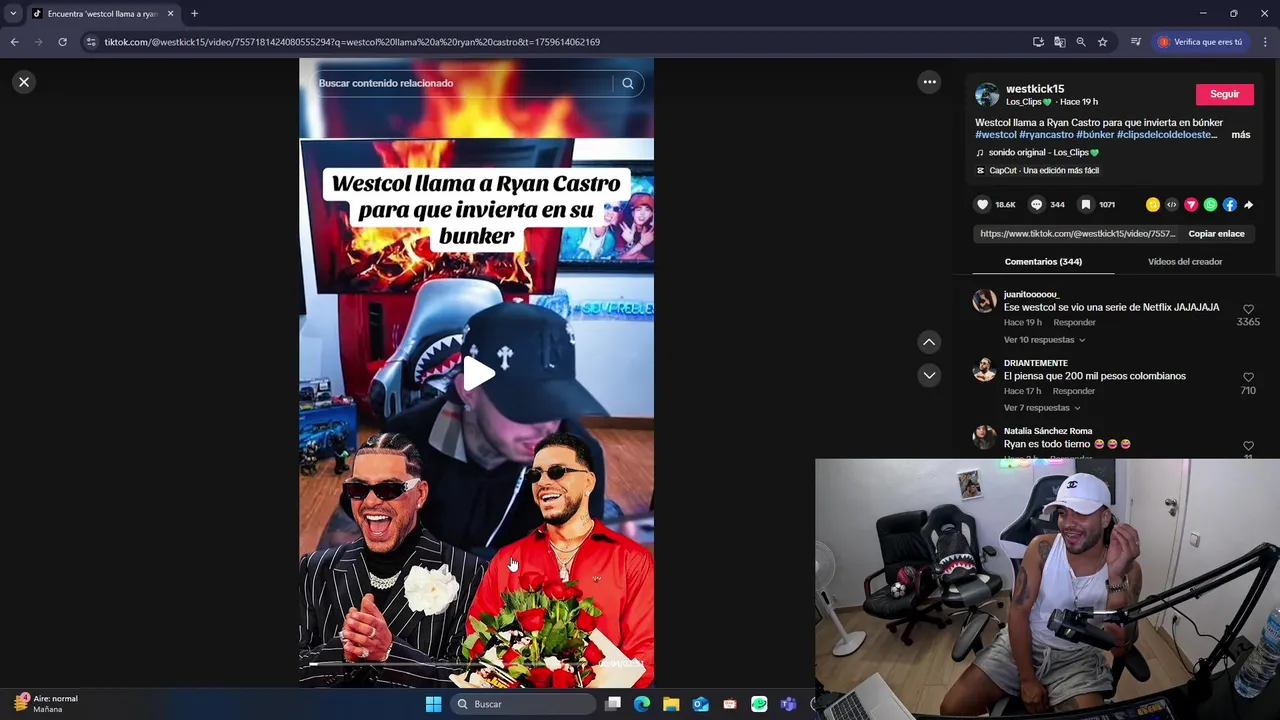Share video to WhatsApp
This screenshot has height=720, width=1280.
tap(1211, 204)
